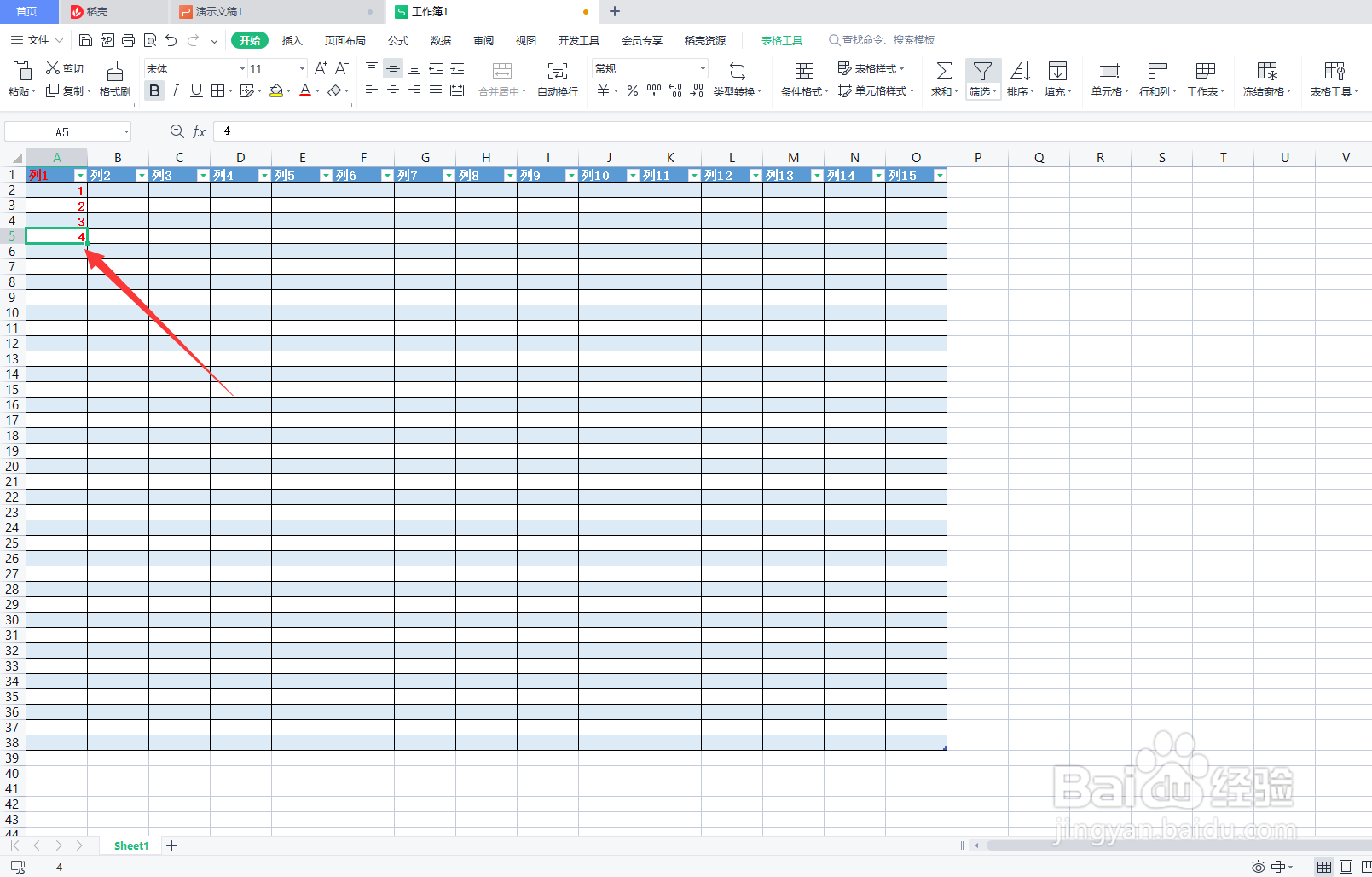Expand the Name Box dropdown arrow
This screenshot has width=1372, height=877.
pyautogui.click(x=126, y=131)
